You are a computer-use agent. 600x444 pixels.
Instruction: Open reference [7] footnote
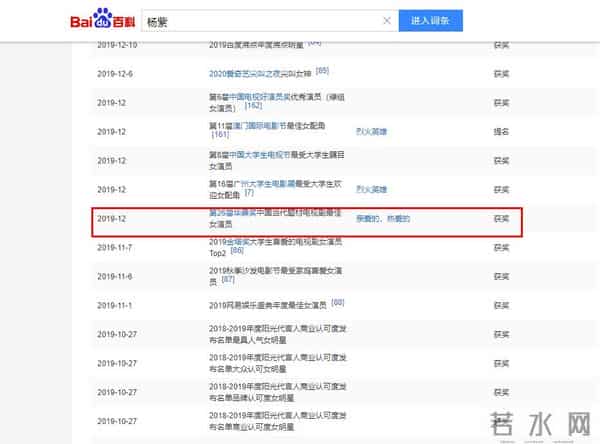[249, 193]
